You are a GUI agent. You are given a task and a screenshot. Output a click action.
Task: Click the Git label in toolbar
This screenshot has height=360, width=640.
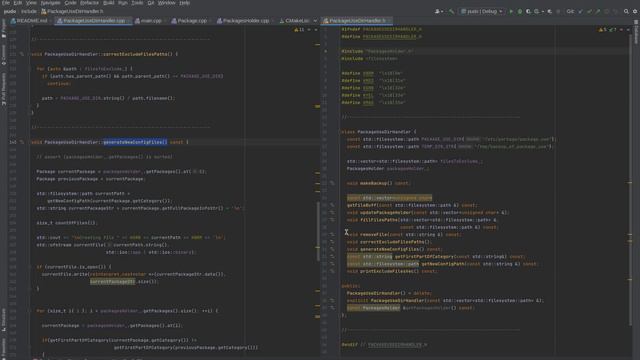[x=570, y=11]
